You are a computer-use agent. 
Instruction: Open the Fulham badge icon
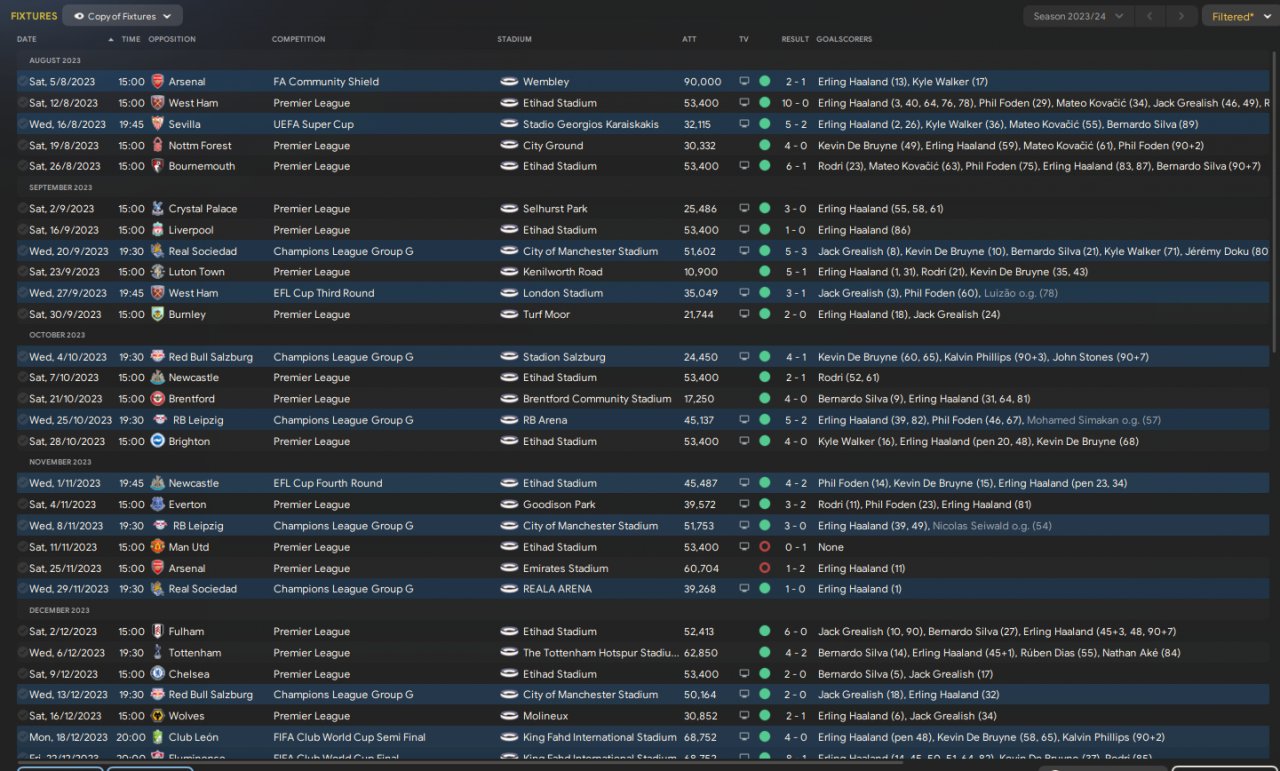[x=157, y=632]
